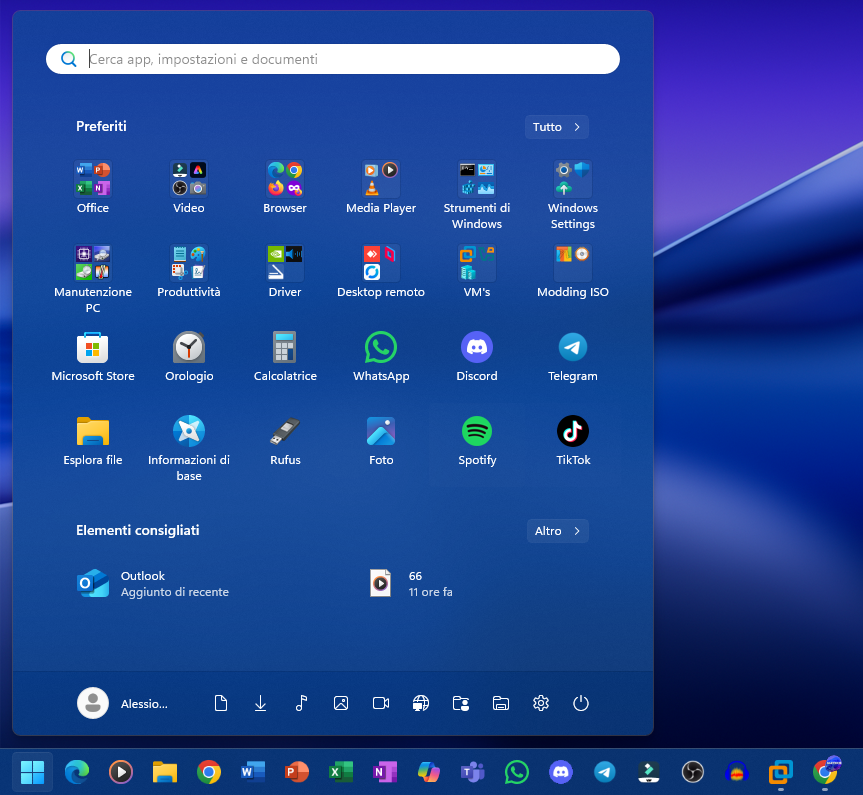The height and width of the screenshot is (795, 863).
Task: Launch TikTok
Action: click(572, 440)
